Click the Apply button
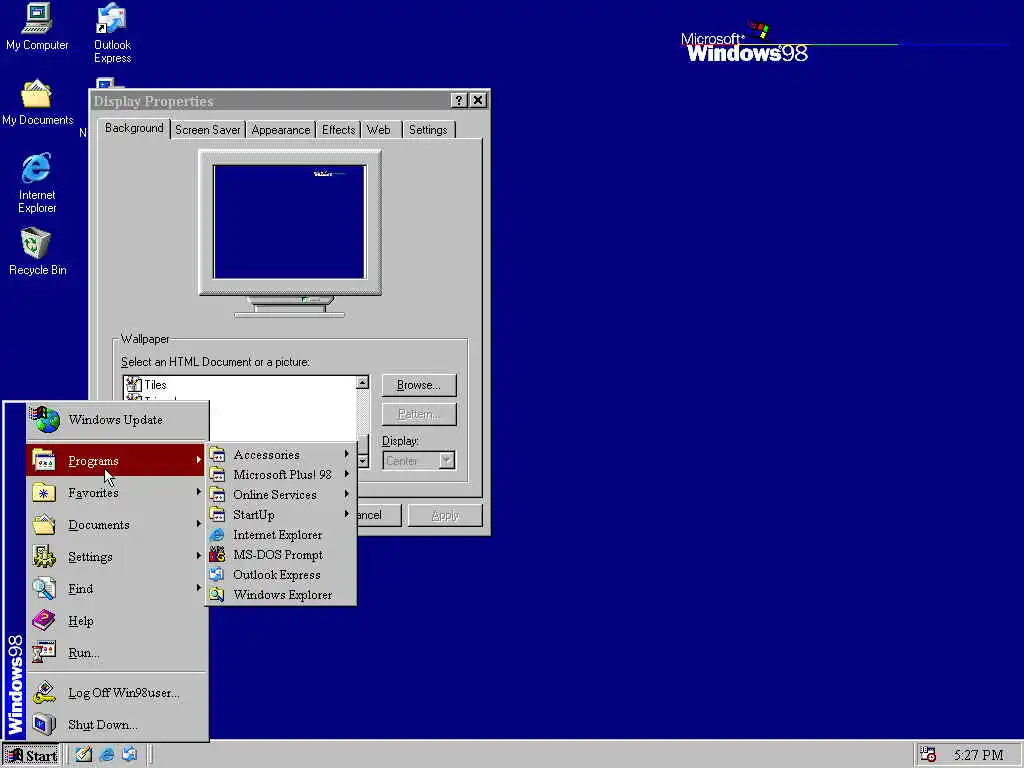Image resolution: width=1024 pixels, height=768 pixels. point(445,515)
